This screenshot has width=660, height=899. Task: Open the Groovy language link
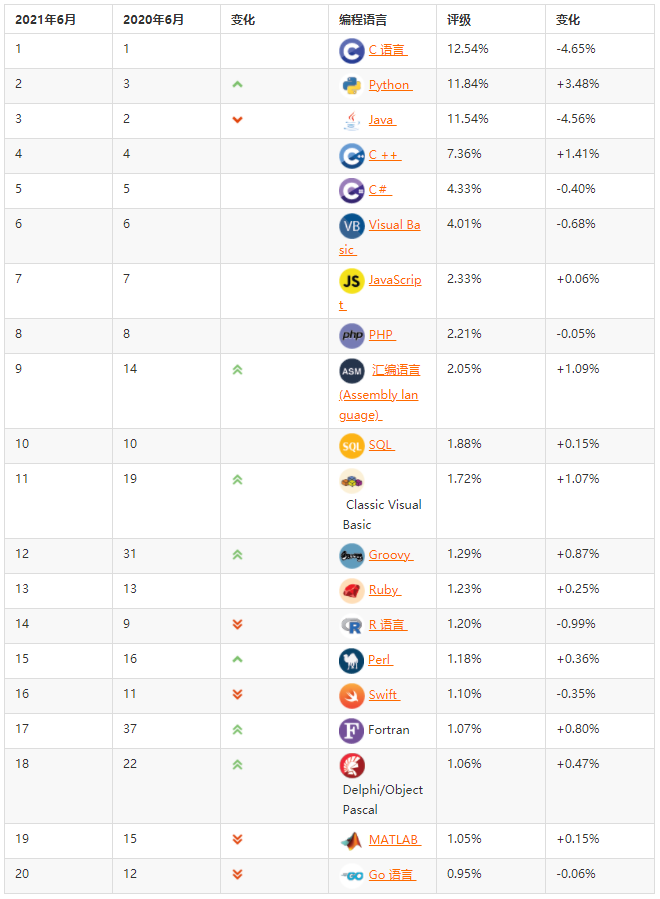pos(390,555)
